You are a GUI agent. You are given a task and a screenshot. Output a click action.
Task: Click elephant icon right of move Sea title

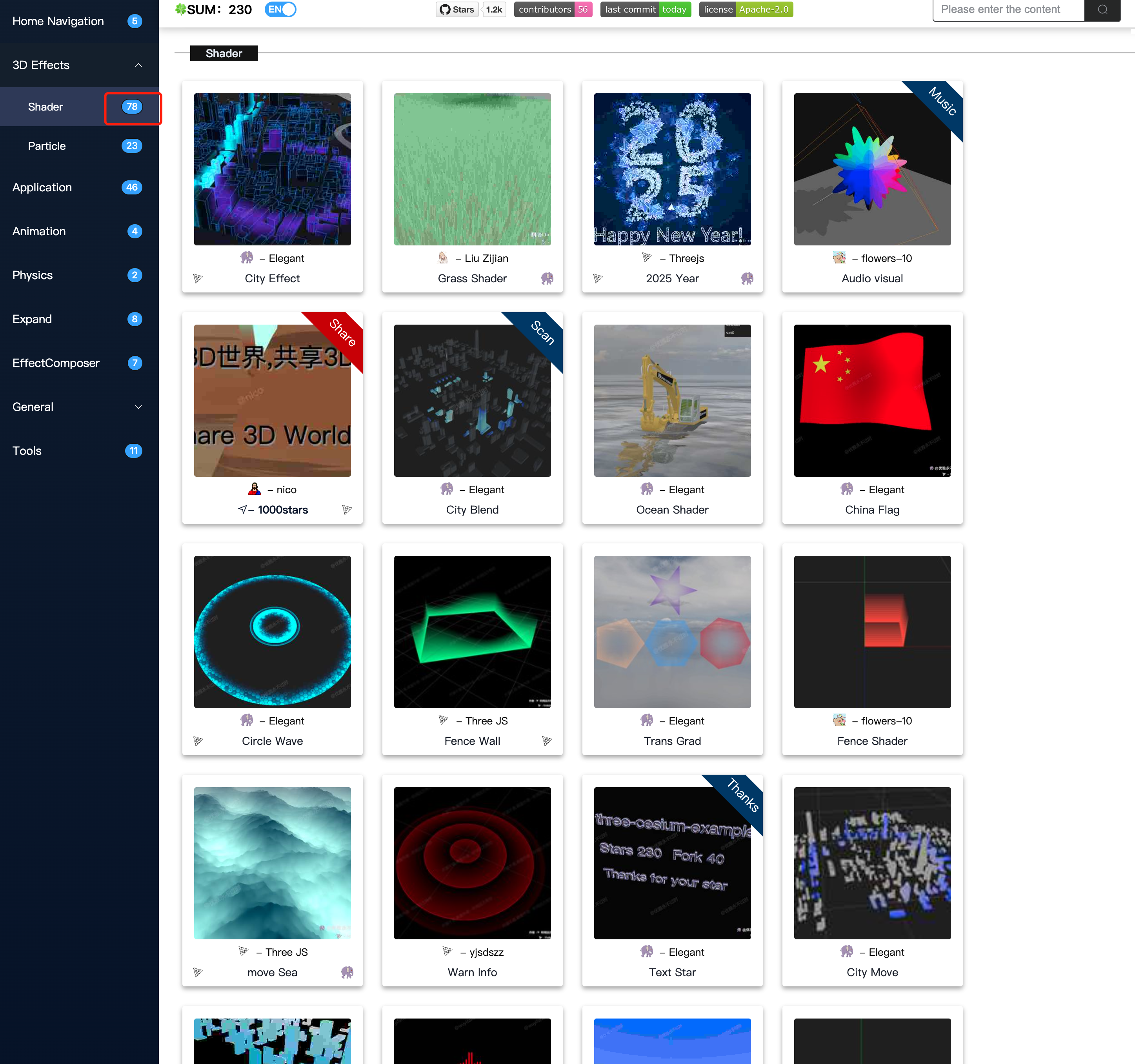(x=347, y=972)
